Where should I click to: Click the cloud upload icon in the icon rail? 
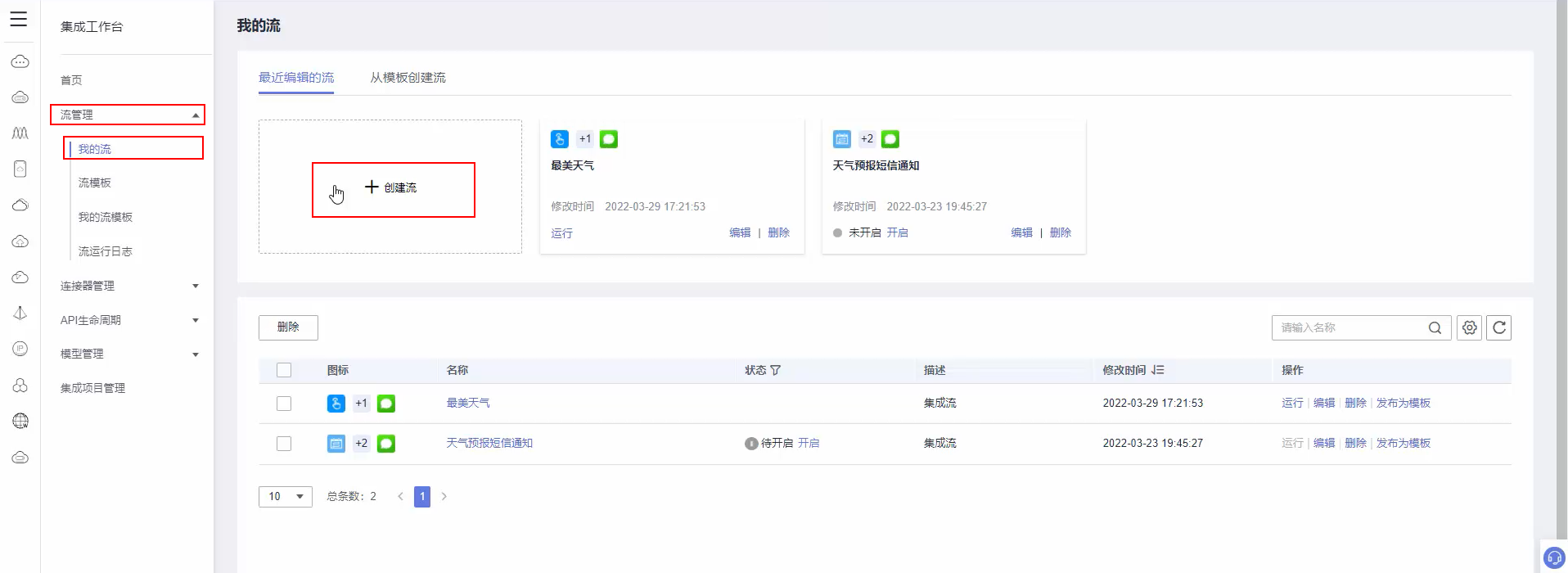click(x=20, y=241)
